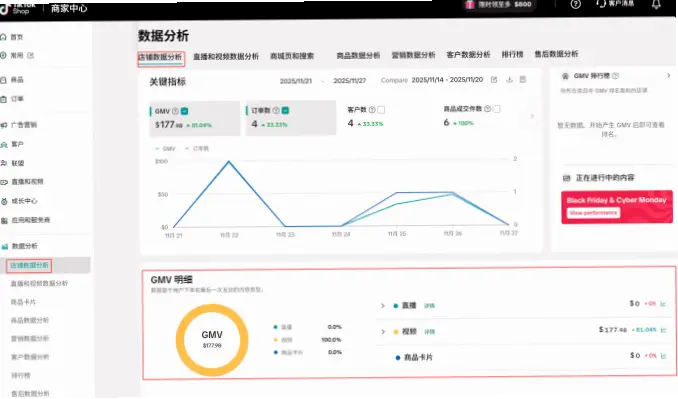The width and height of the screenshot is (678, 399).
Task: Click the 广告营销 megaphone icon in sidebar
Action: 3,125
